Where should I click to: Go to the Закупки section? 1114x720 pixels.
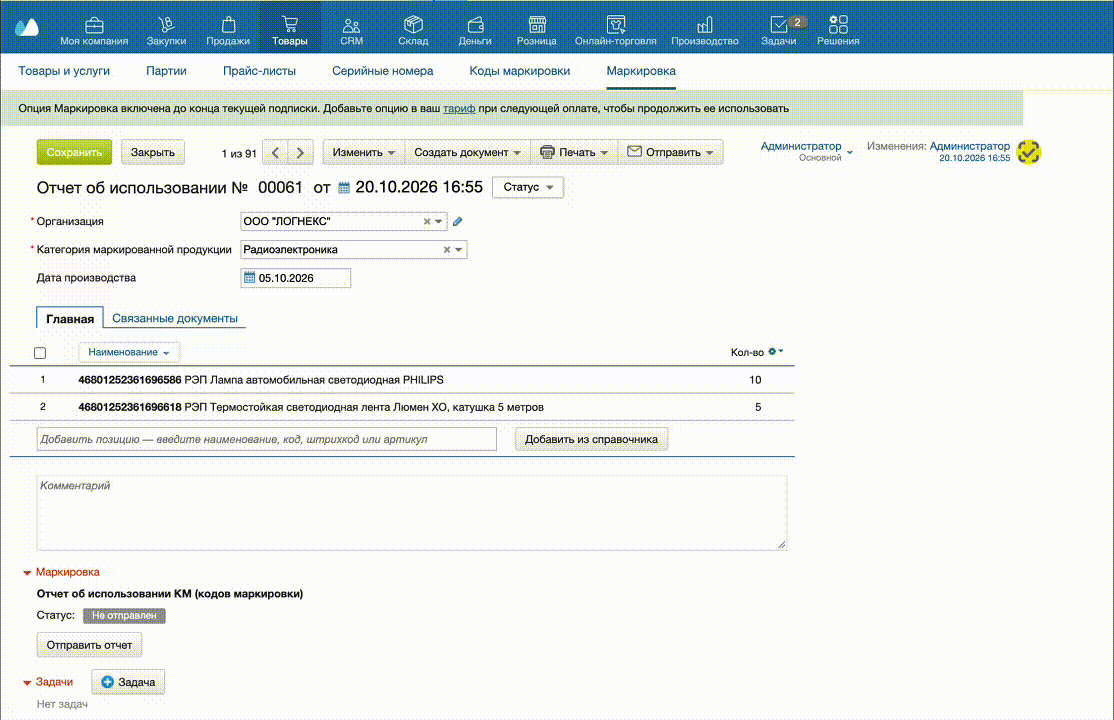166,31
